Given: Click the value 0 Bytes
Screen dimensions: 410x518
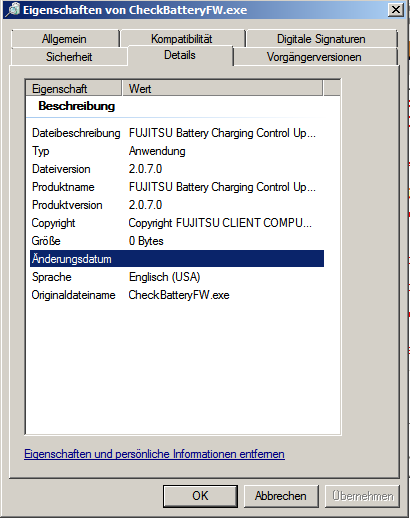Looking at the screenshot, I should 146,241.
